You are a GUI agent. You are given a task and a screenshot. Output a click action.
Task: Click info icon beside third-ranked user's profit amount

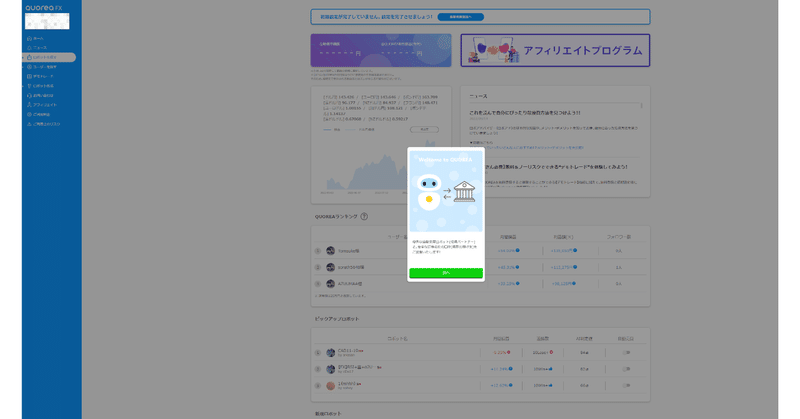(575, 283)
